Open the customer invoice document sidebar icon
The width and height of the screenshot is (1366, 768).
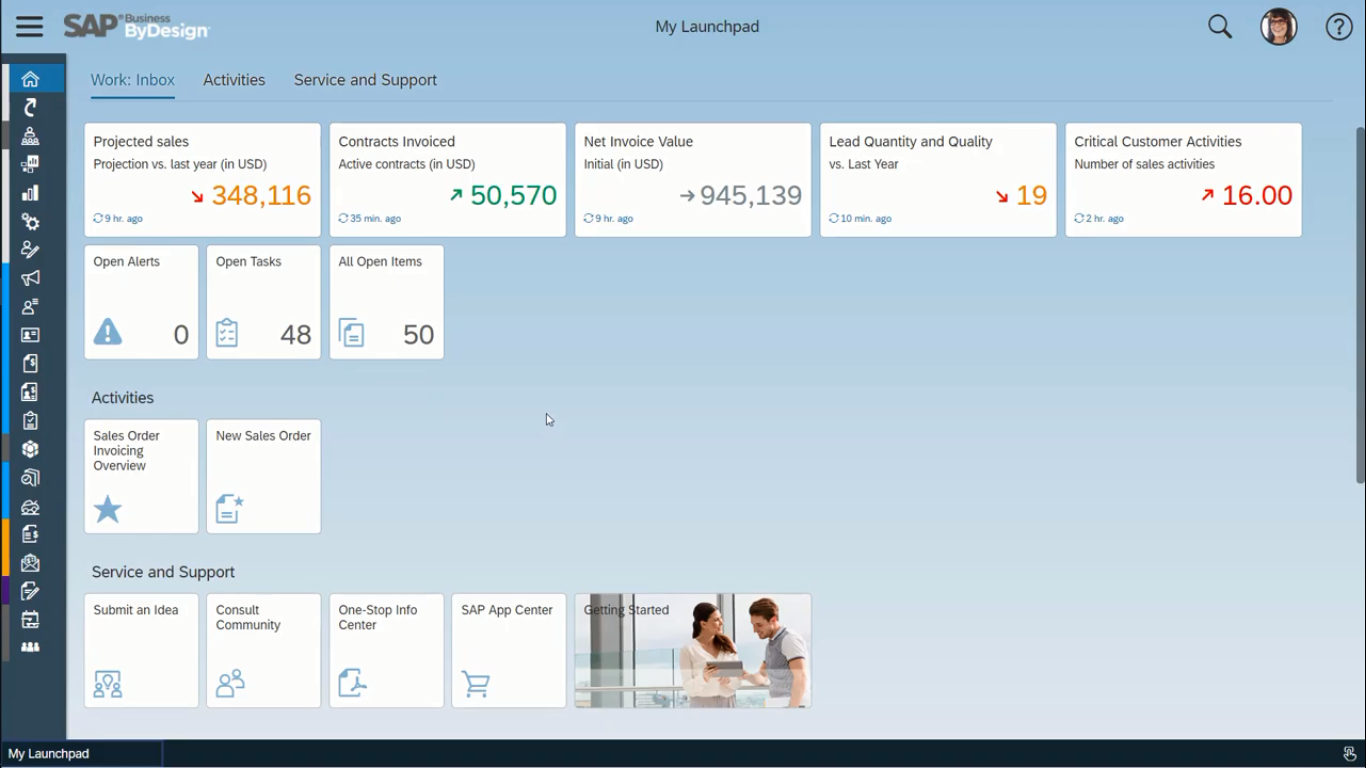tap(30, 392)
